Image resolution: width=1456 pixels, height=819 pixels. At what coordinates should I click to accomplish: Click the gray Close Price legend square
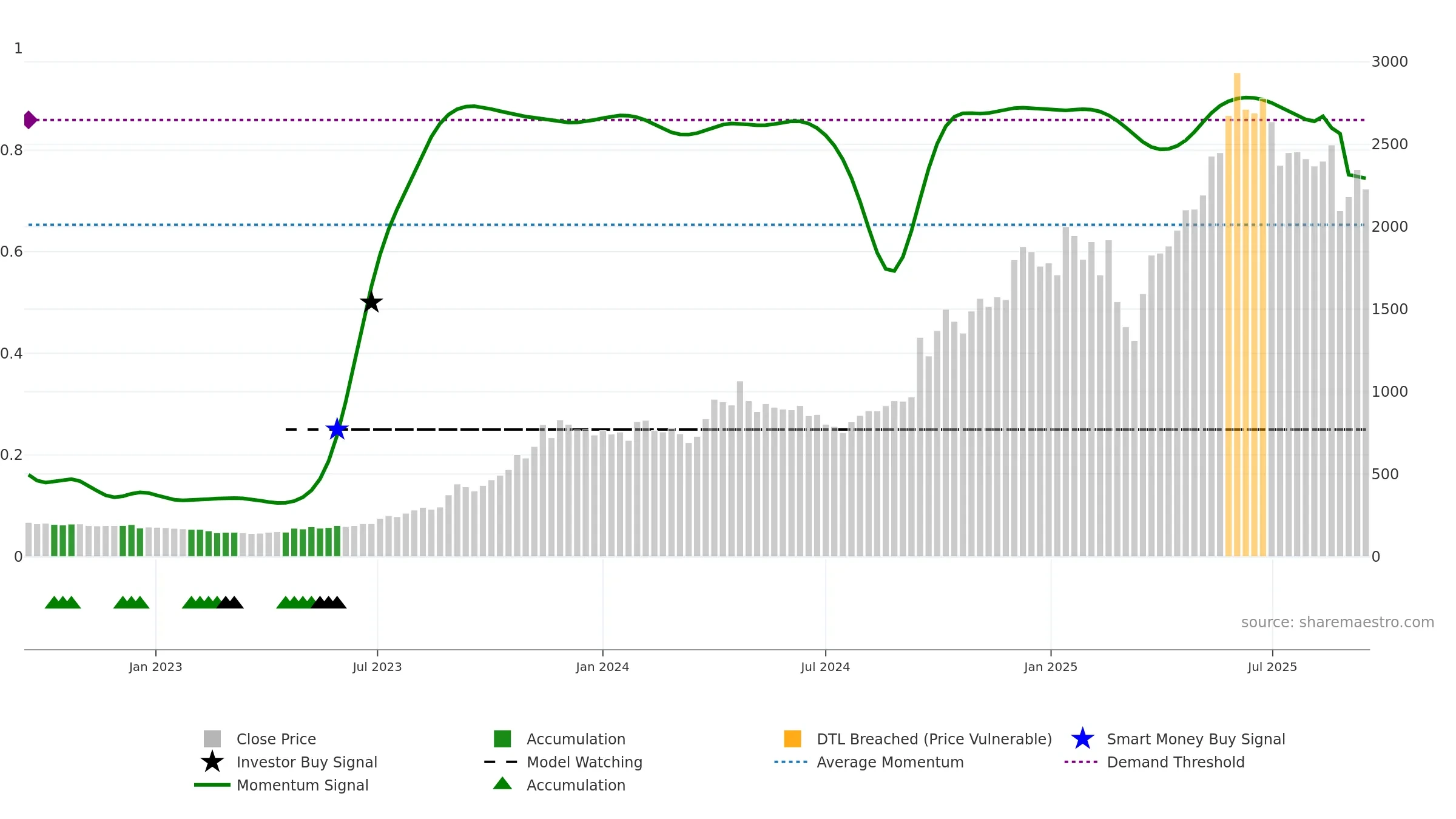(212, 739)
